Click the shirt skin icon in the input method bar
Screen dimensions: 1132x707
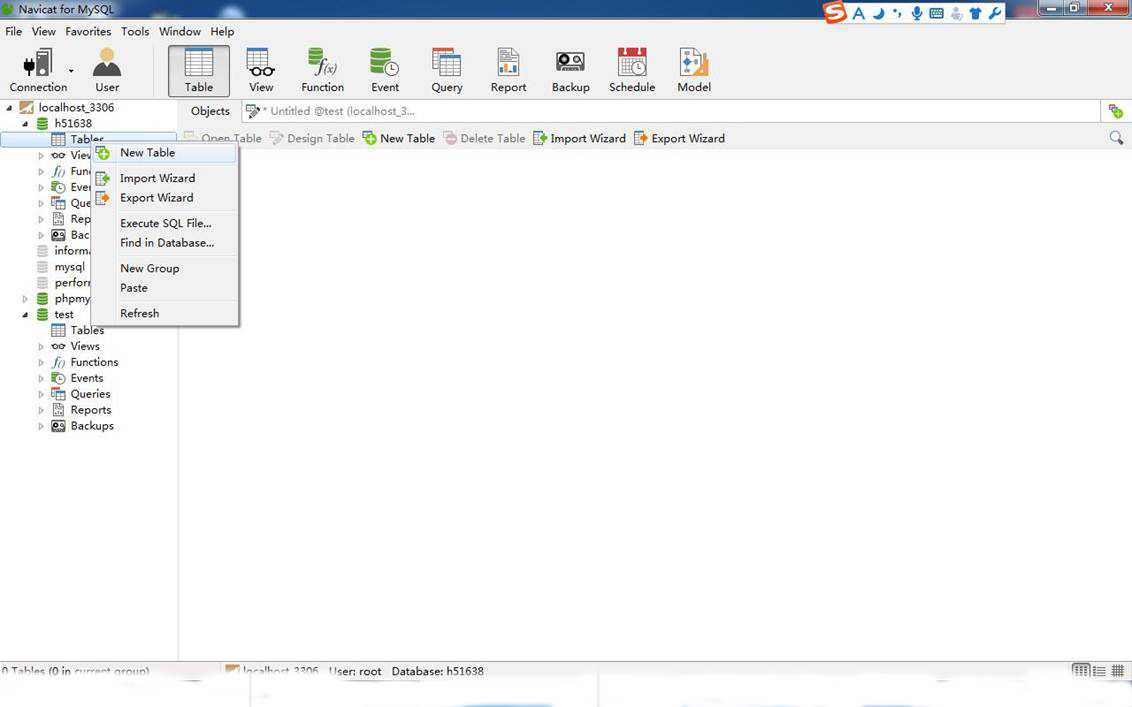point(975,13)
